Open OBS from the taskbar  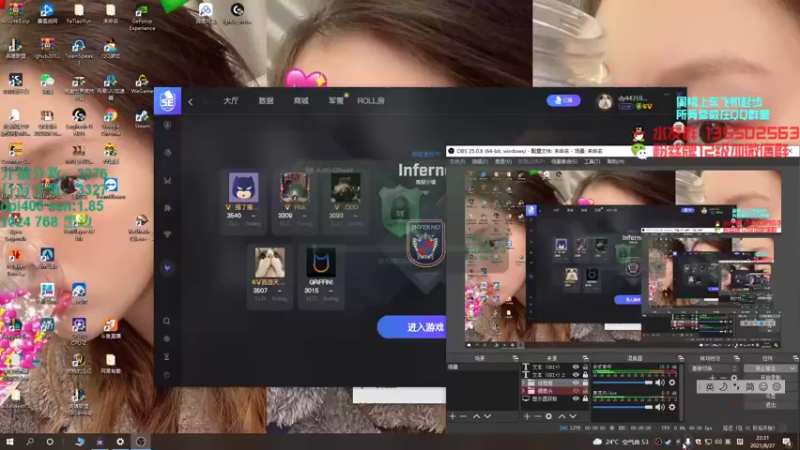140,441
